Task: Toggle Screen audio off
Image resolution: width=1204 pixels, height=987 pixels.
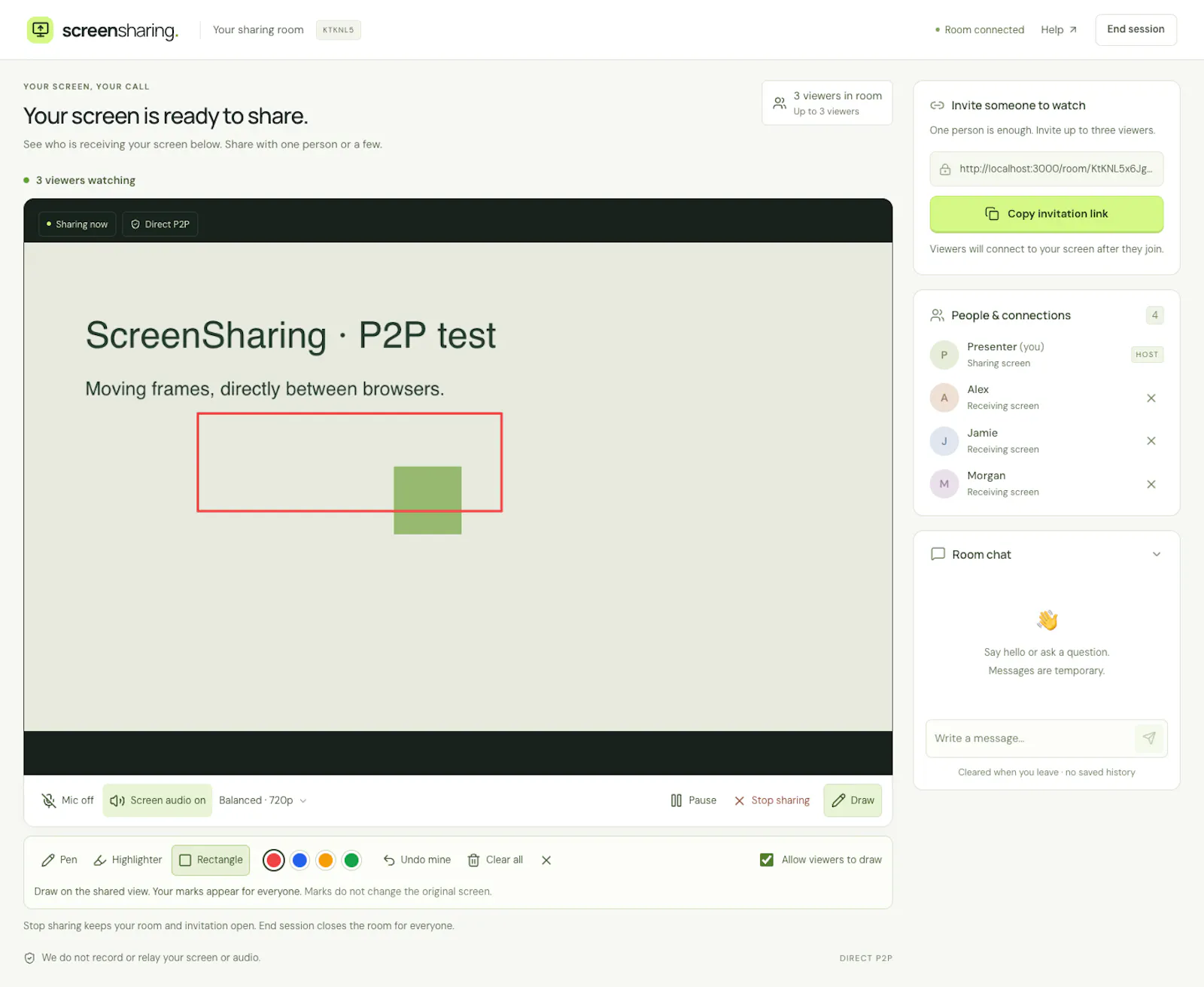Action: point(157,800)
